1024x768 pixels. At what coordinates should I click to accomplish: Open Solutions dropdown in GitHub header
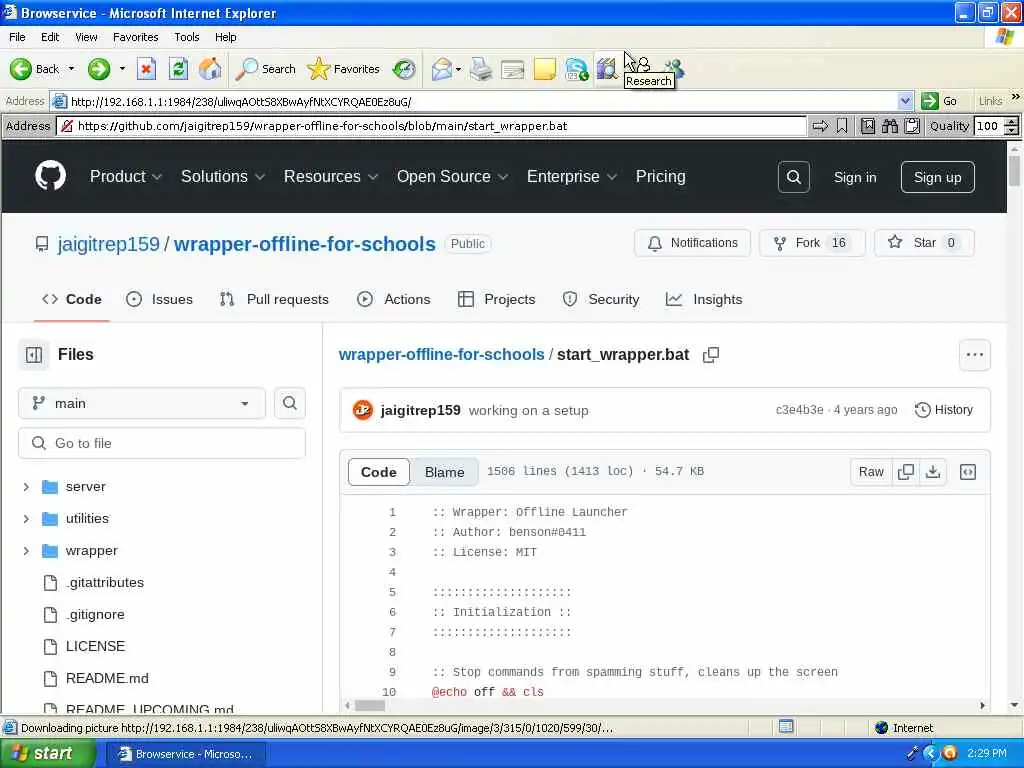223,176
